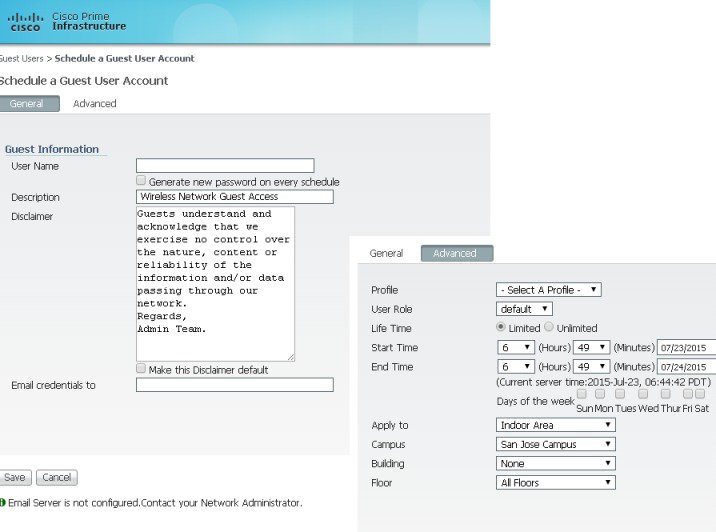Open the Apply to Indoor Area dropdown
The image size is (716, 532).
(556, 425)
